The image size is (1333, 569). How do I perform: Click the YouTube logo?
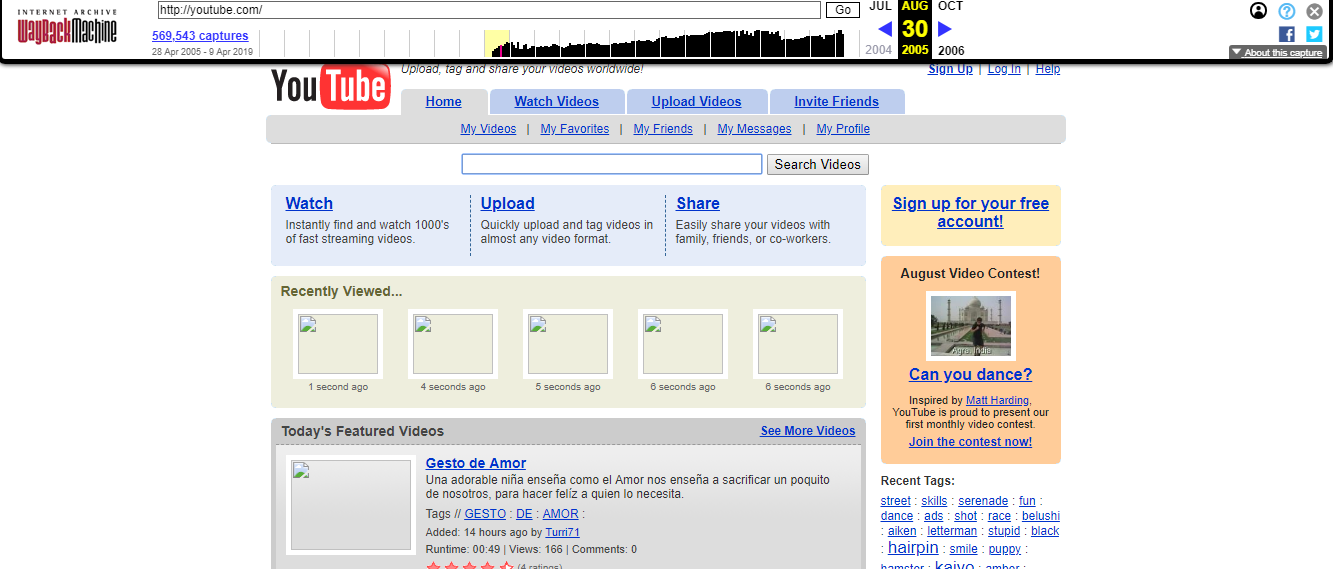[x=330, y=87]
